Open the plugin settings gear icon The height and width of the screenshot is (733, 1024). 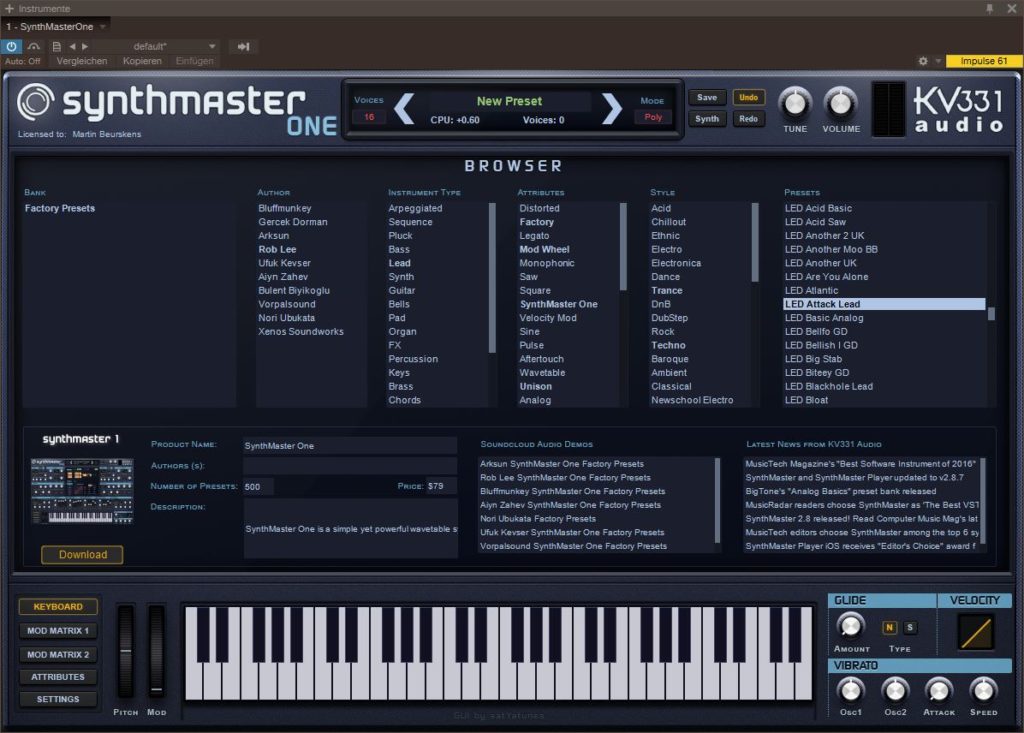[x=923, y=61]
